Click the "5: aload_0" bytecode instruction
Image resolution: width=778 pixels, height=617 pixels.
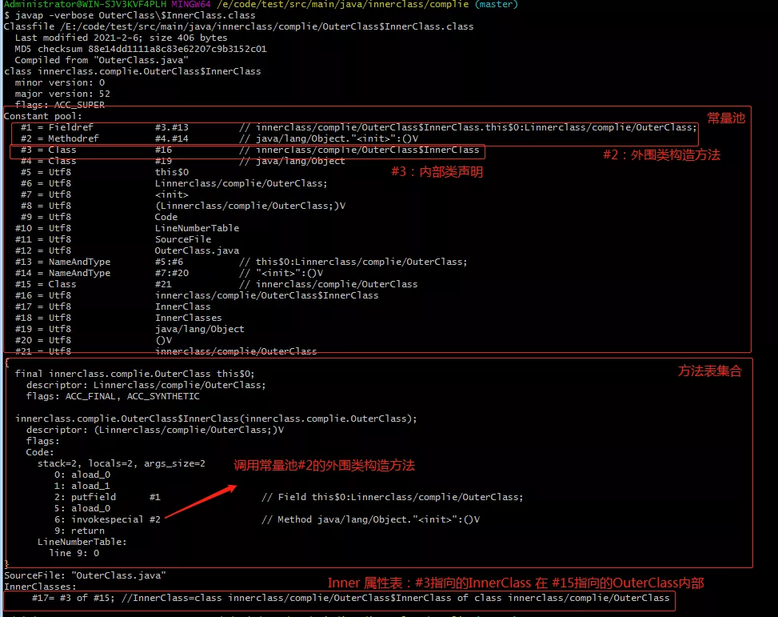tap(82, 508)
